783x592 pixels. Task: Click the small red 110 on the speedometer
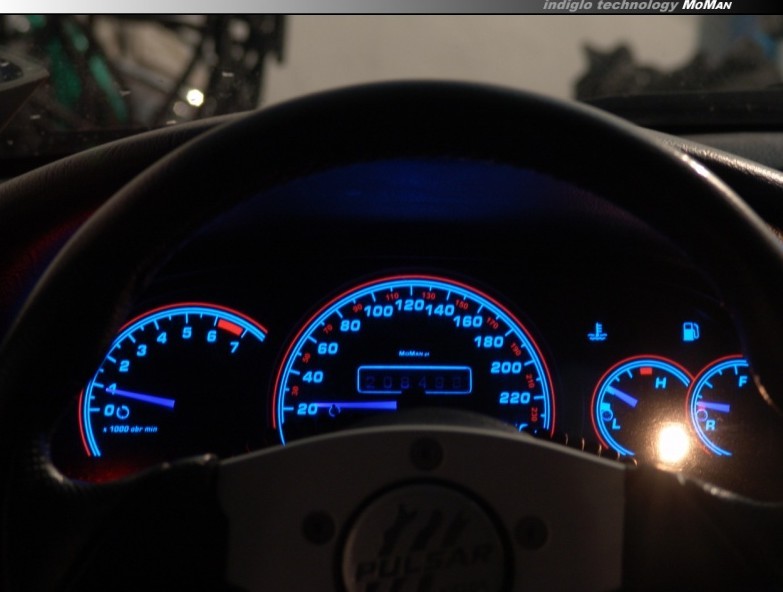(x=392, y=297)
